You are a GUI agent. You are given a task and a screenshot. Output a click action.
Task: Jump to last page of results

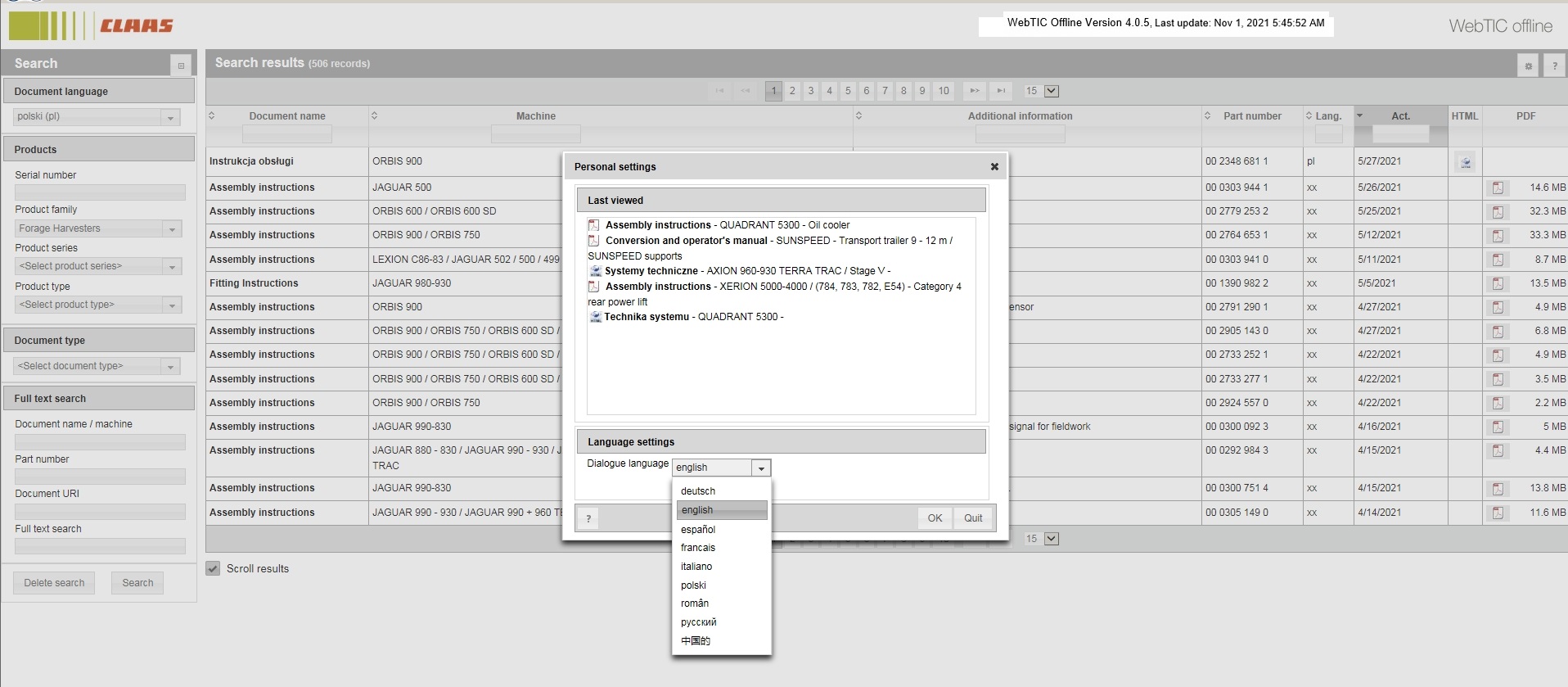pos(1000,91)
